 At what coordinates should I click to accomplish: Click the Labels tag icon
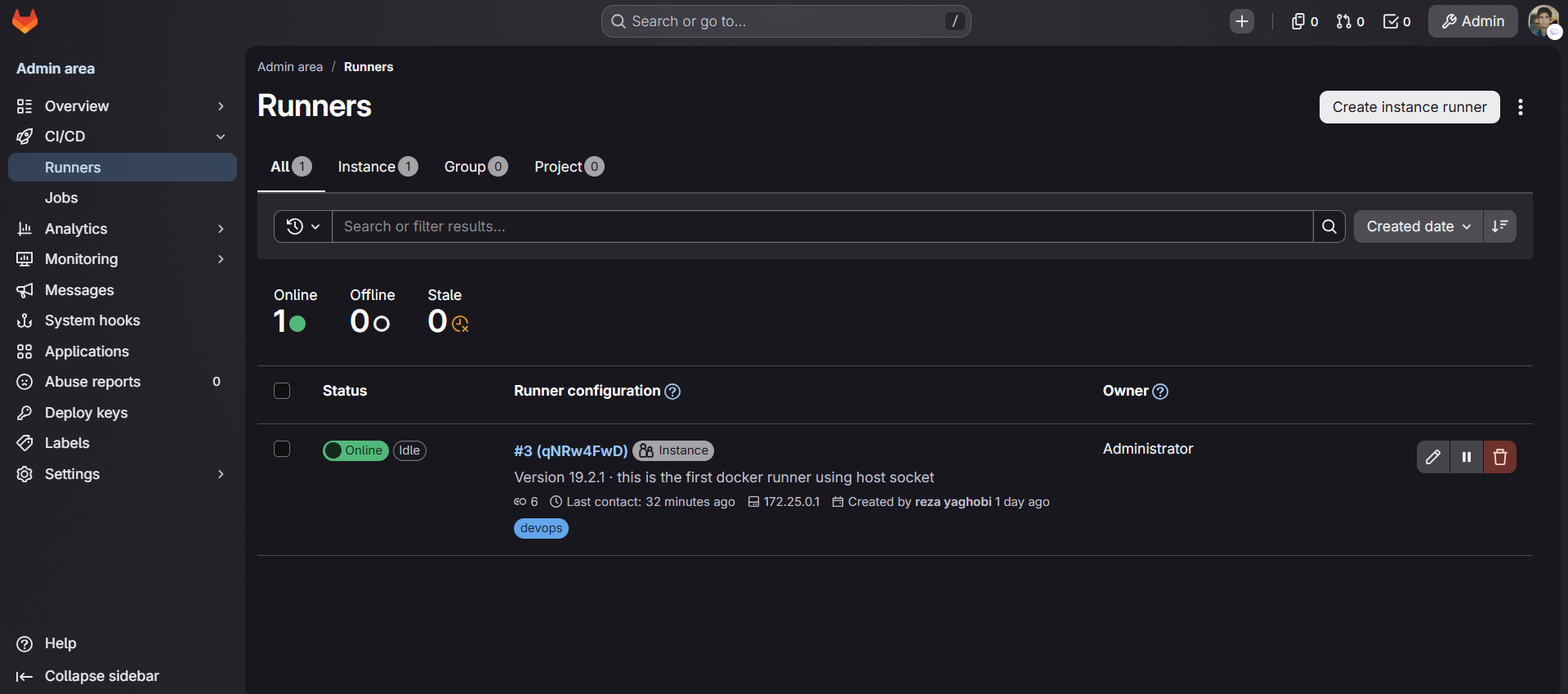pyautogui.click(x=25, y=443)
